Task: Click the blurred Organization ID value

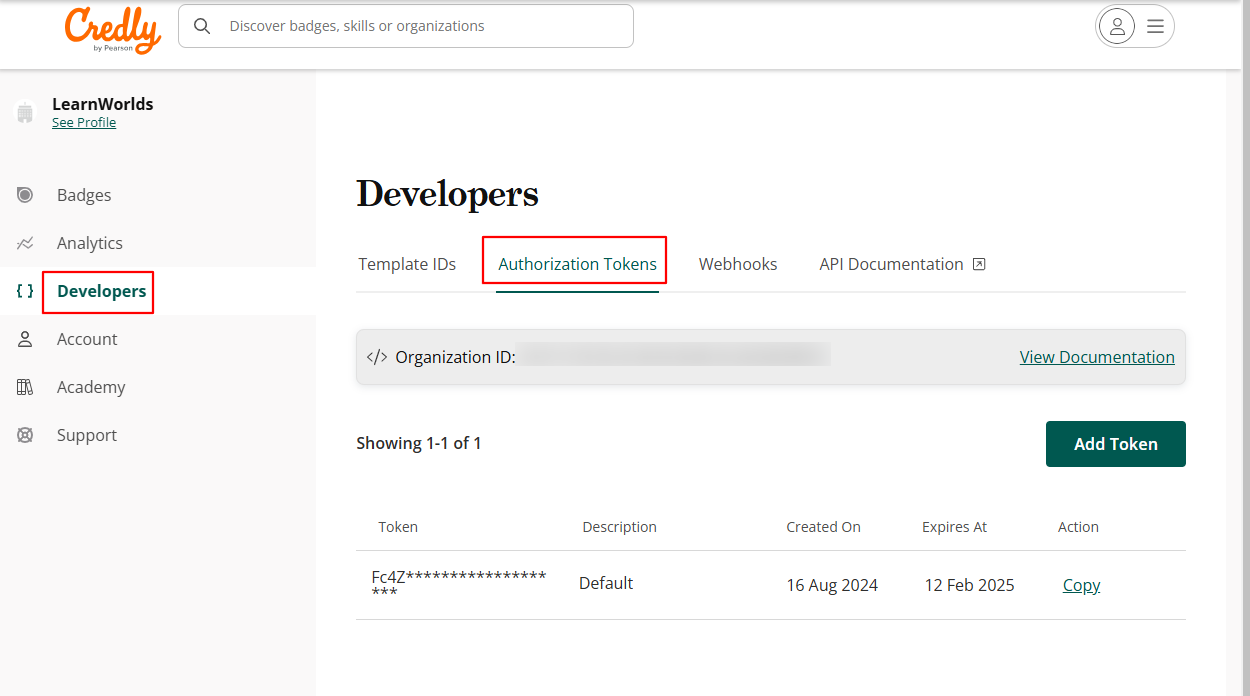Action: (674, 355)
